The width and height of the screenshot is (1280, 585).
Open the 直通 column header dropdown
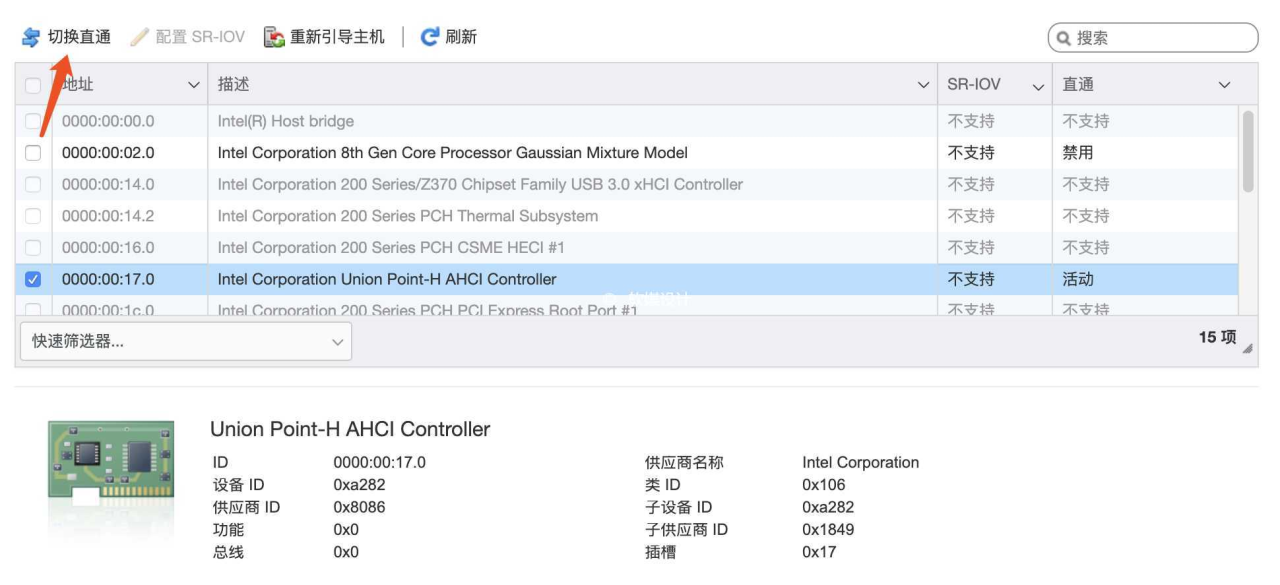point(1226,84)
